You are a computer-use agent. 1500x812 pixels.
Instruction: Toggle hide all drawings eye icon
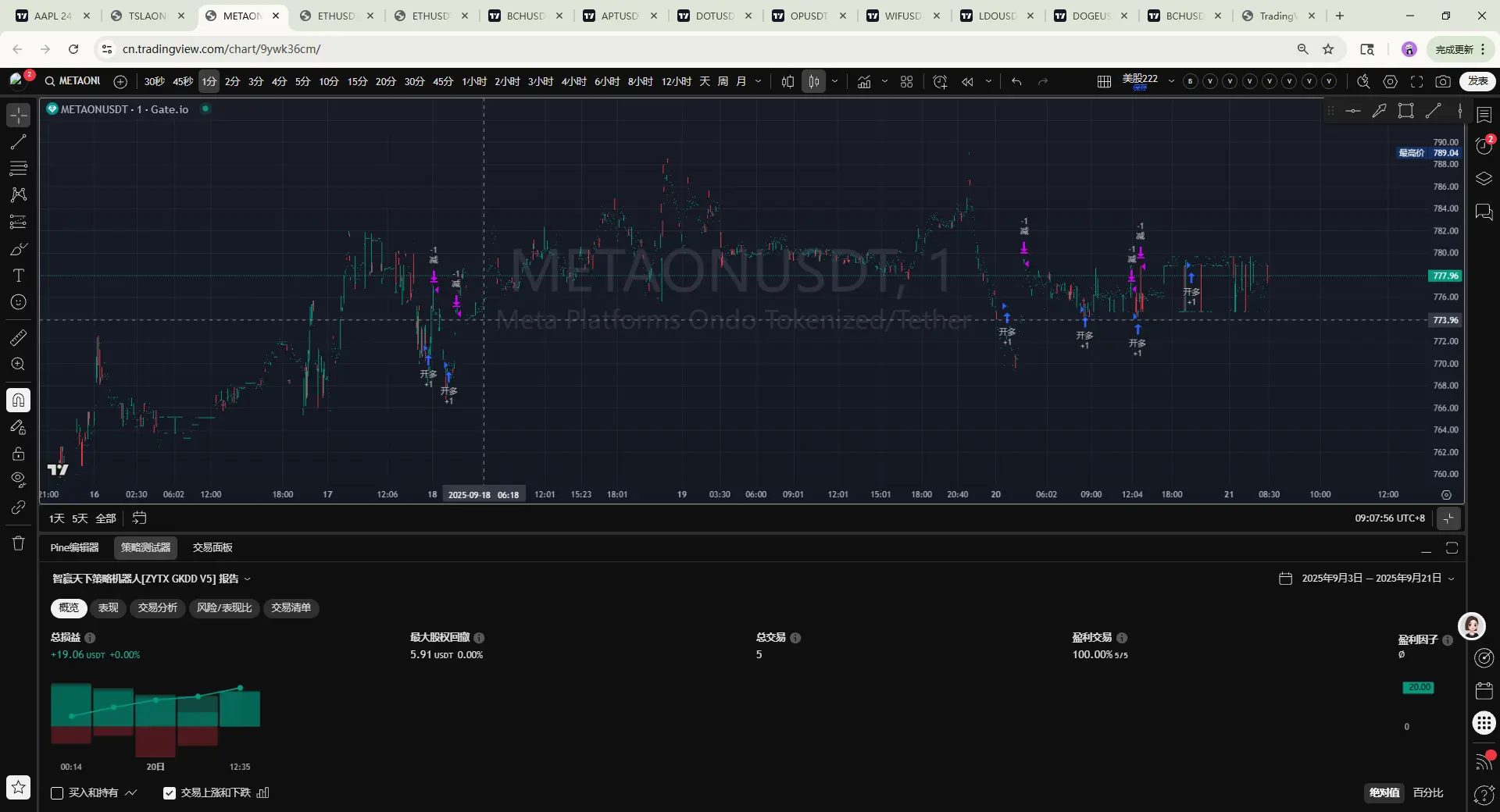[19, 479]
